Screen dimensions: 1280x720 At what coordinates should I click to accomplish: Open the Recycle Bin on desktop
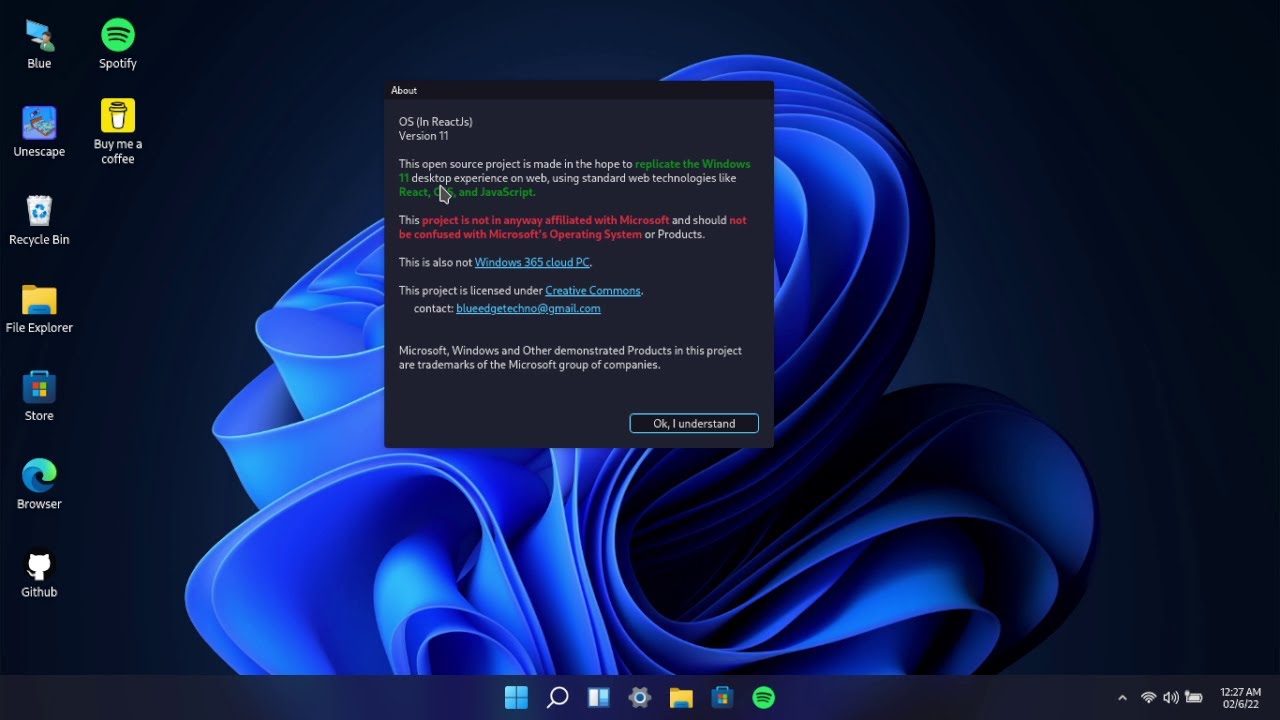click(39, 220)
